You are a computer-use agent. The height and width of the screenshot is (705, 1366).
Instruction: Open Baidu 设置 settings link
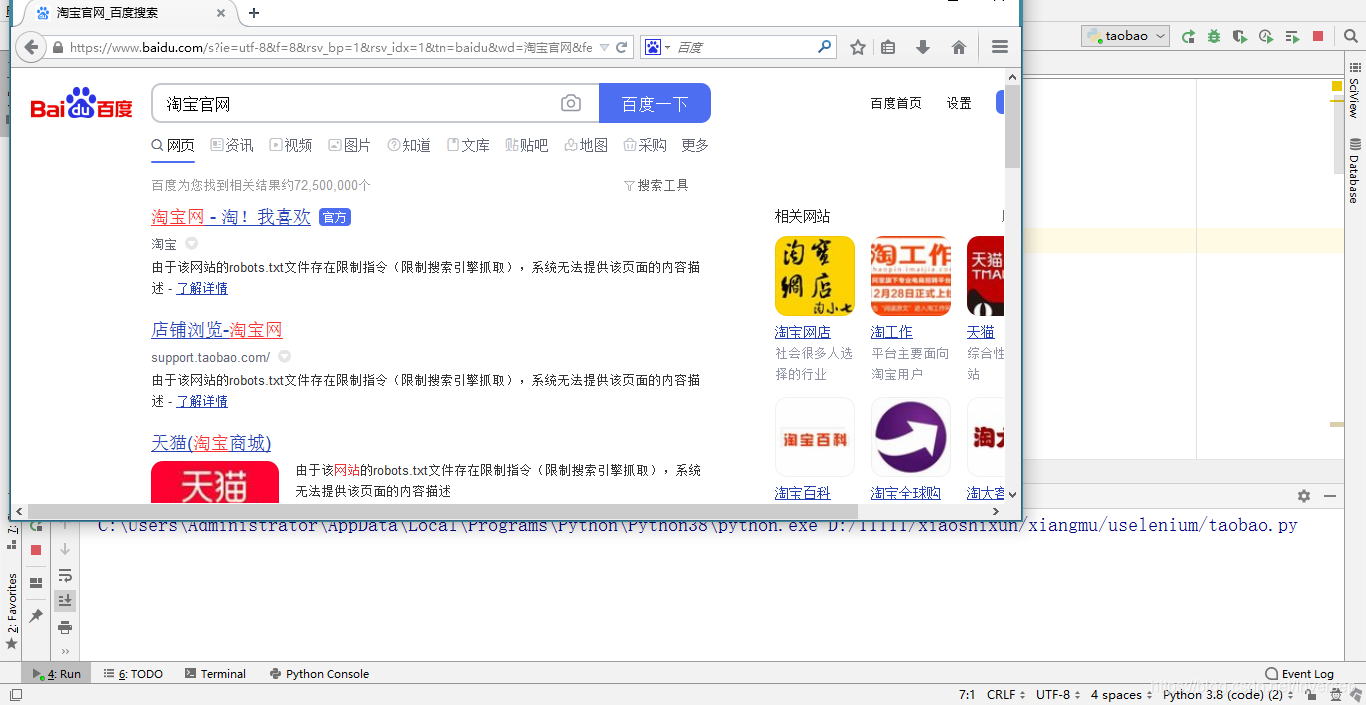pyautogui.click(x=959, y=103)
